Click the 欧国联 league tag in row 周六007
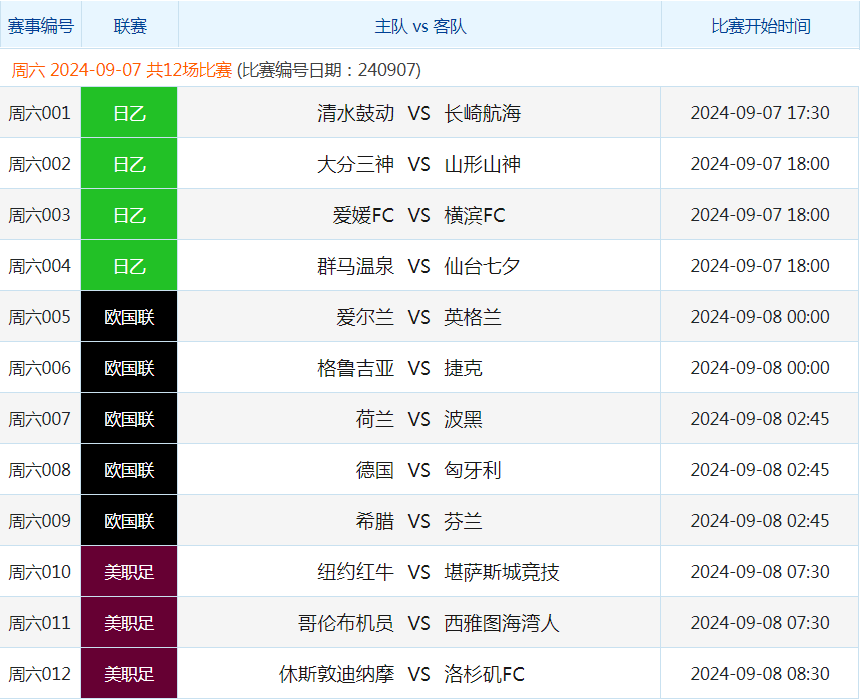Image resolution: width=860 pixels, height=699 pixels. (129, 419)
